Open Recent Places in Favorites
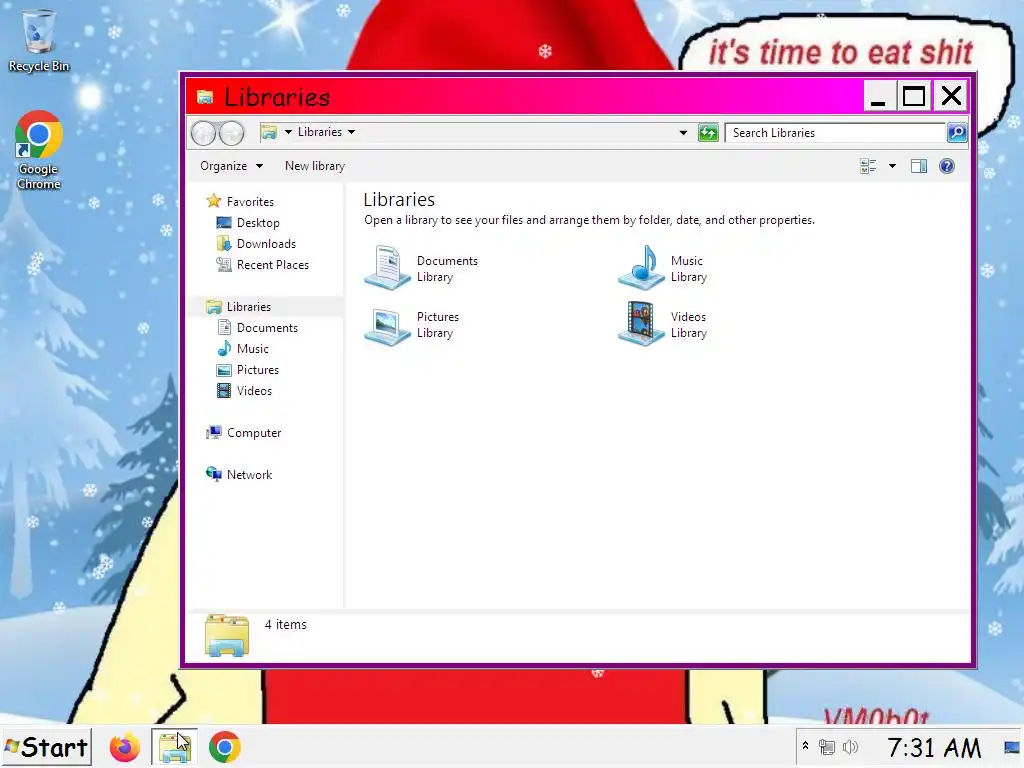Screen dimensions: 1024x768 click(x=262, y=264)
